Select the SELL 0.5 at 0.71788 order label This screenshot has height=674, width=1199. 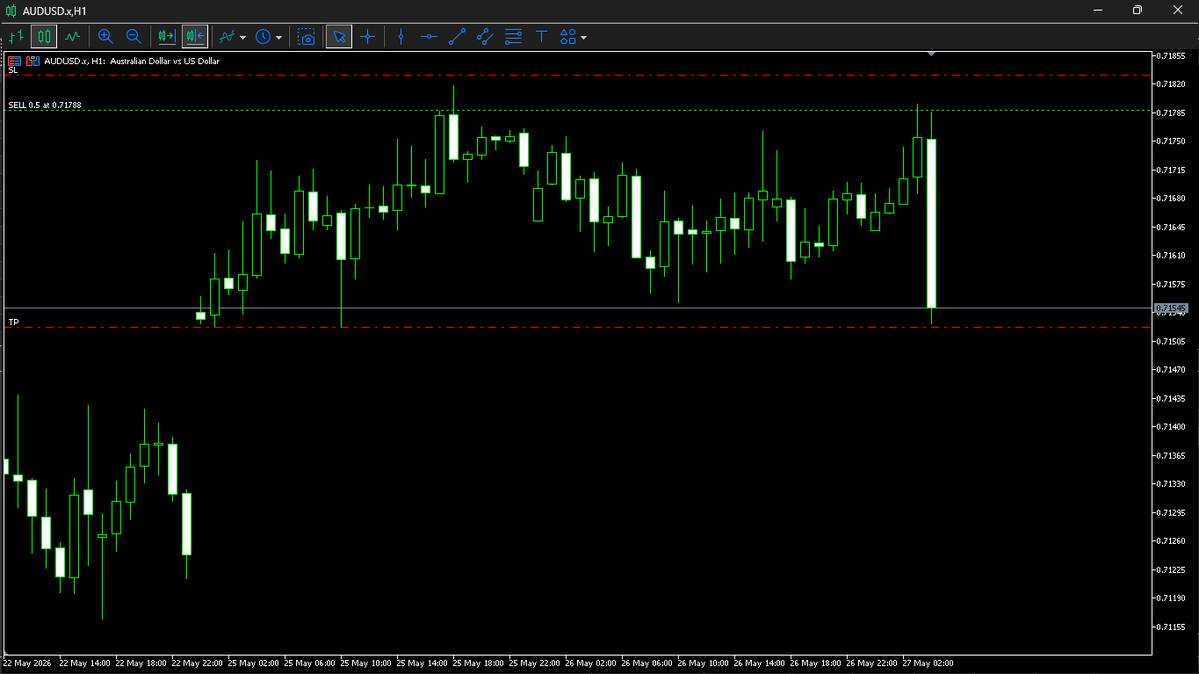point(44,105)
